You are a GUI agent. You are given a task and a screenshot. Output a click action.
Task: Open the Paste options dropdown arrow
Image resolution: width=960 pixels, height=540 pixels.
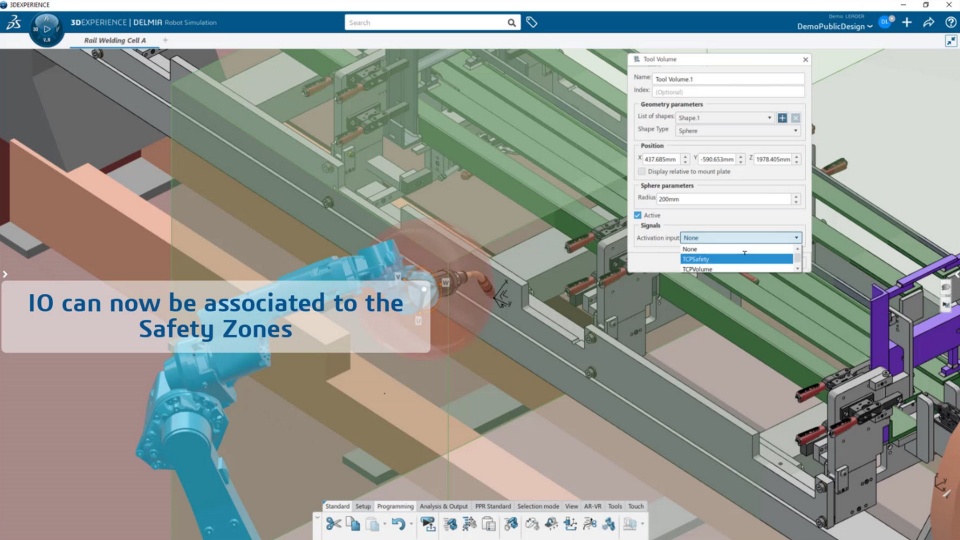click(x=384, y=524)
